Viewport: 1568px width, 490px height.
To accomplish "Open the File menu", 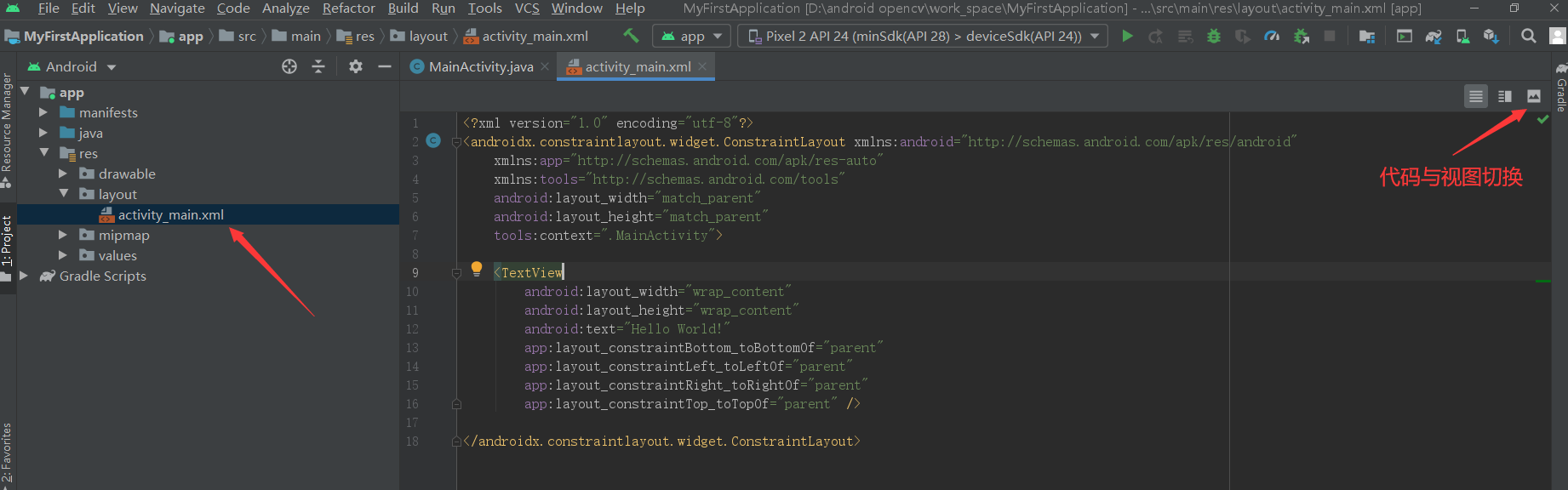I will click(49, 9).
